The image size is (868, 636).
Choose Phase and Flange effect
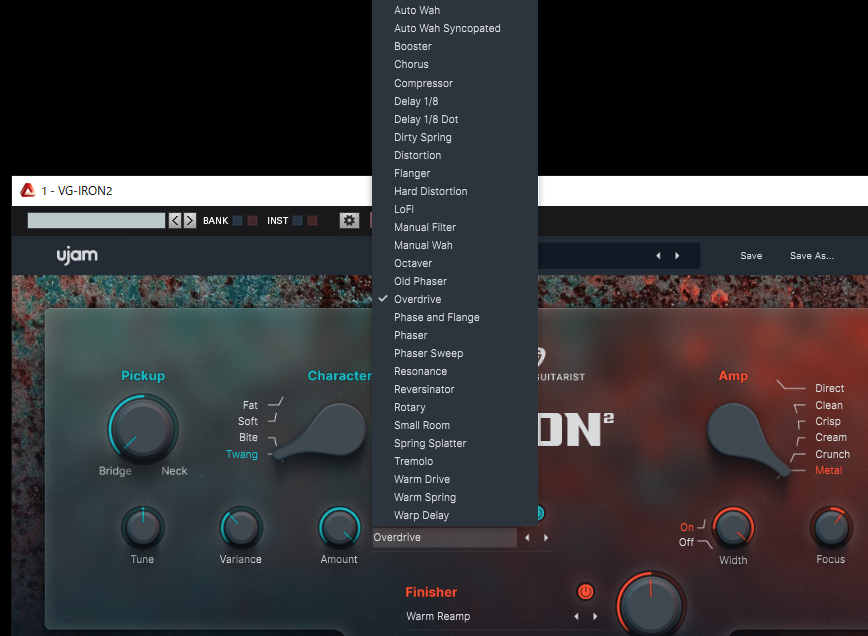pos(454,317)
